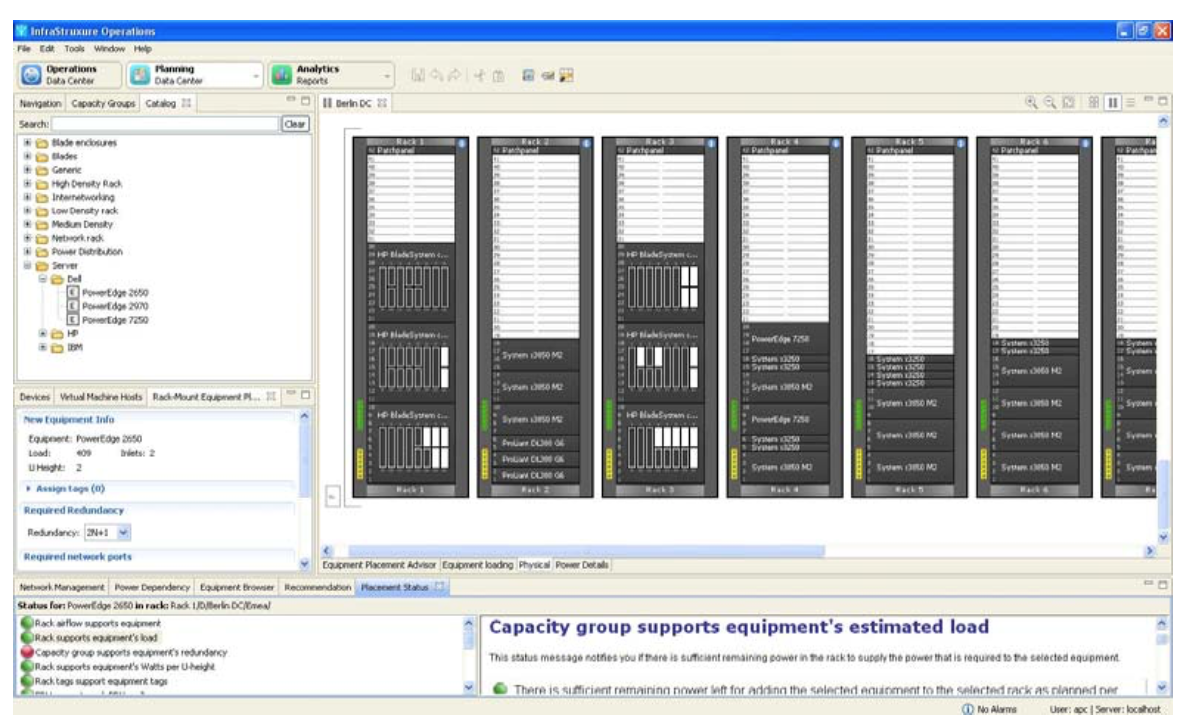Click the Operations Data Center globe icon
The height and width of the screenshot is (728, 1186).
[31, 75]
